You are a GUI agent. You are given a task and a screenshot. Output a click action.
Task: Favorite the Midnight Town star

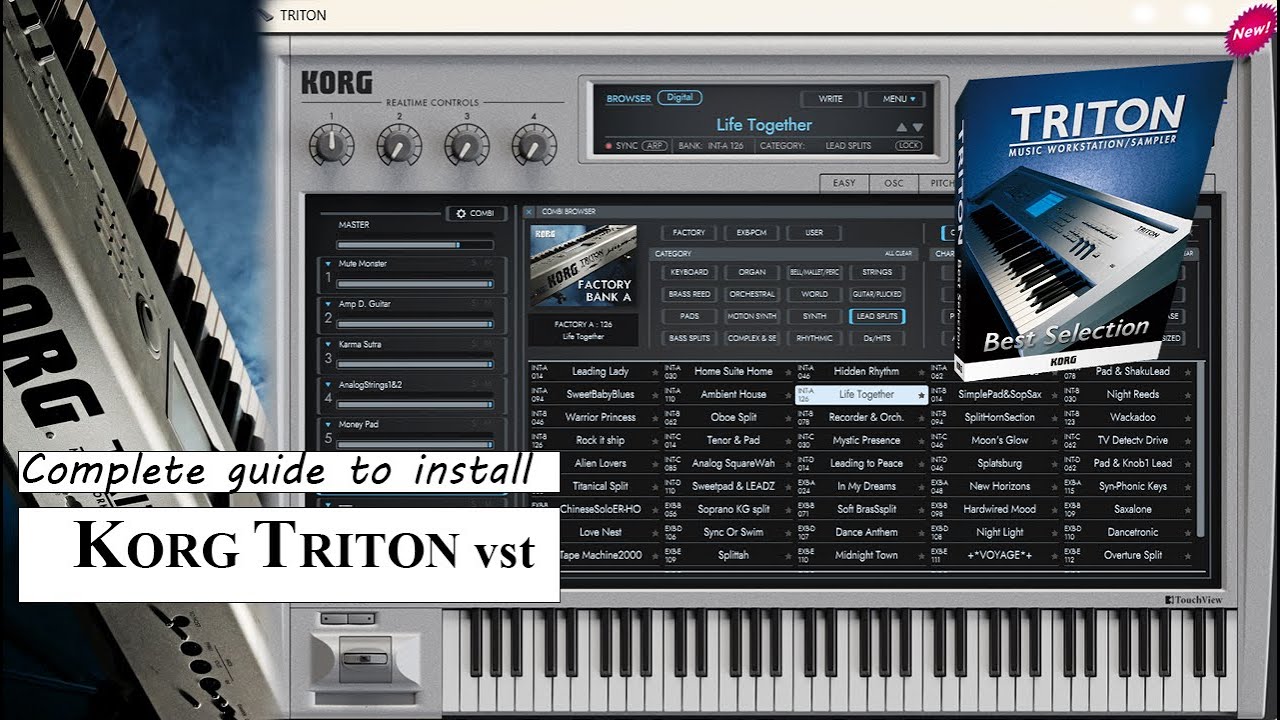point(921,556)
